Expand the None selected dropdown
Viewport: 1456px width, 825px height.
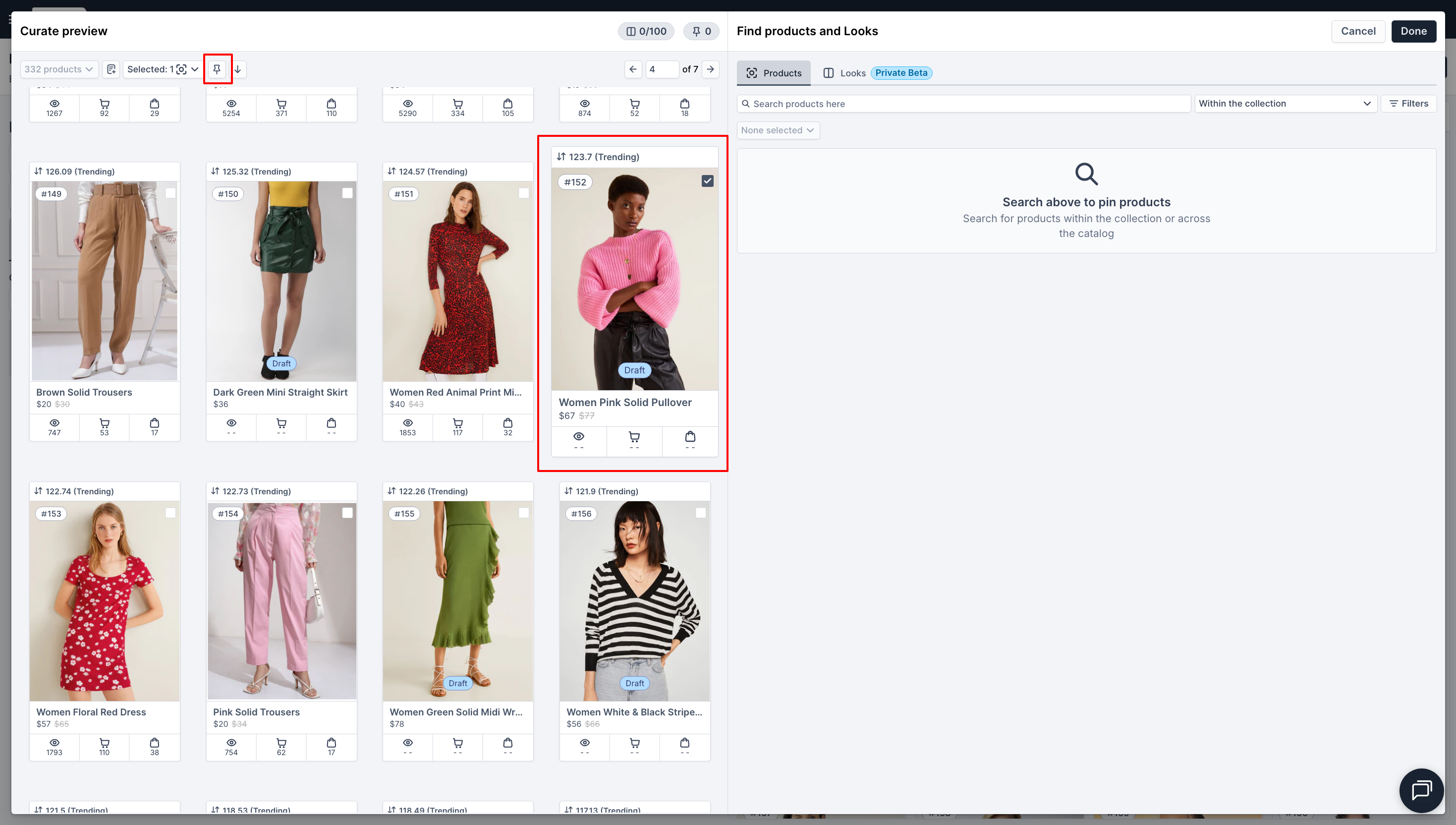(778, 130)
